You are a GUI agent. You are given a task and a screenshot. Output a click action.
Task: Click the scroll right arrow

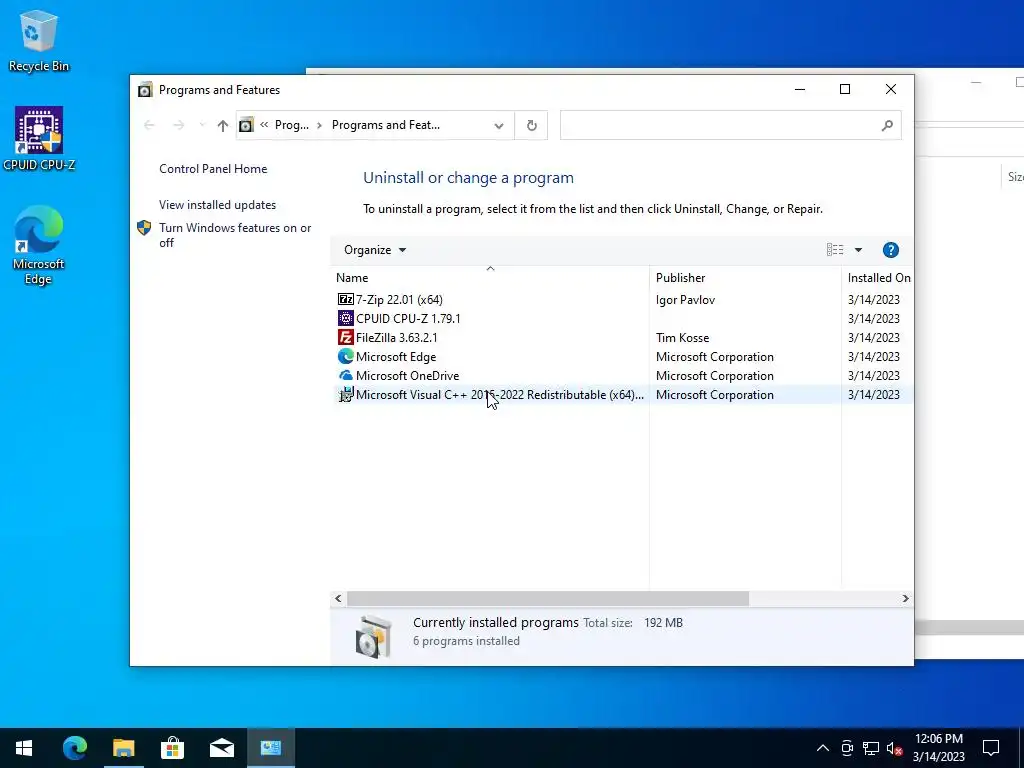905,598
